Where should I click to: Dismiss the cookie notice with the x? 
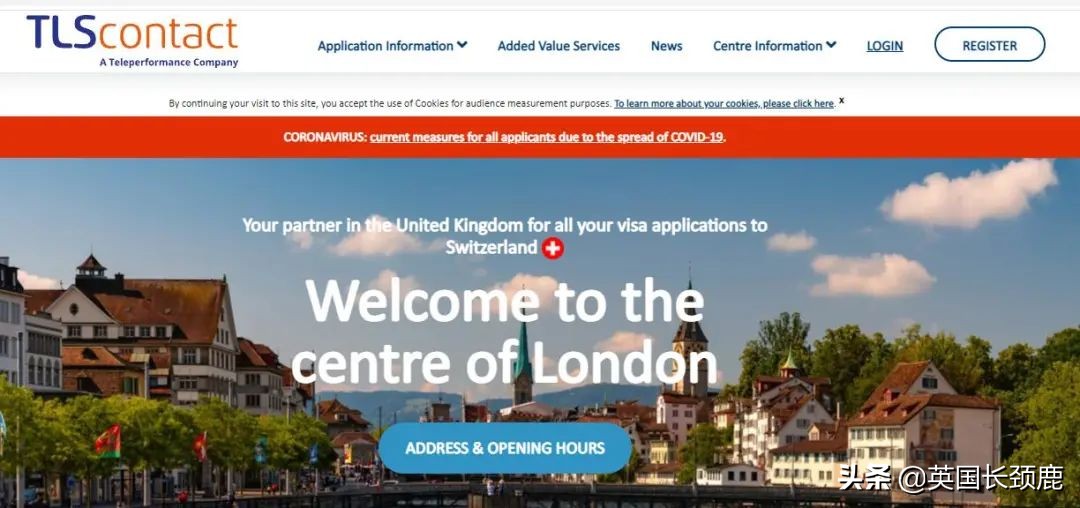point(841,100)
